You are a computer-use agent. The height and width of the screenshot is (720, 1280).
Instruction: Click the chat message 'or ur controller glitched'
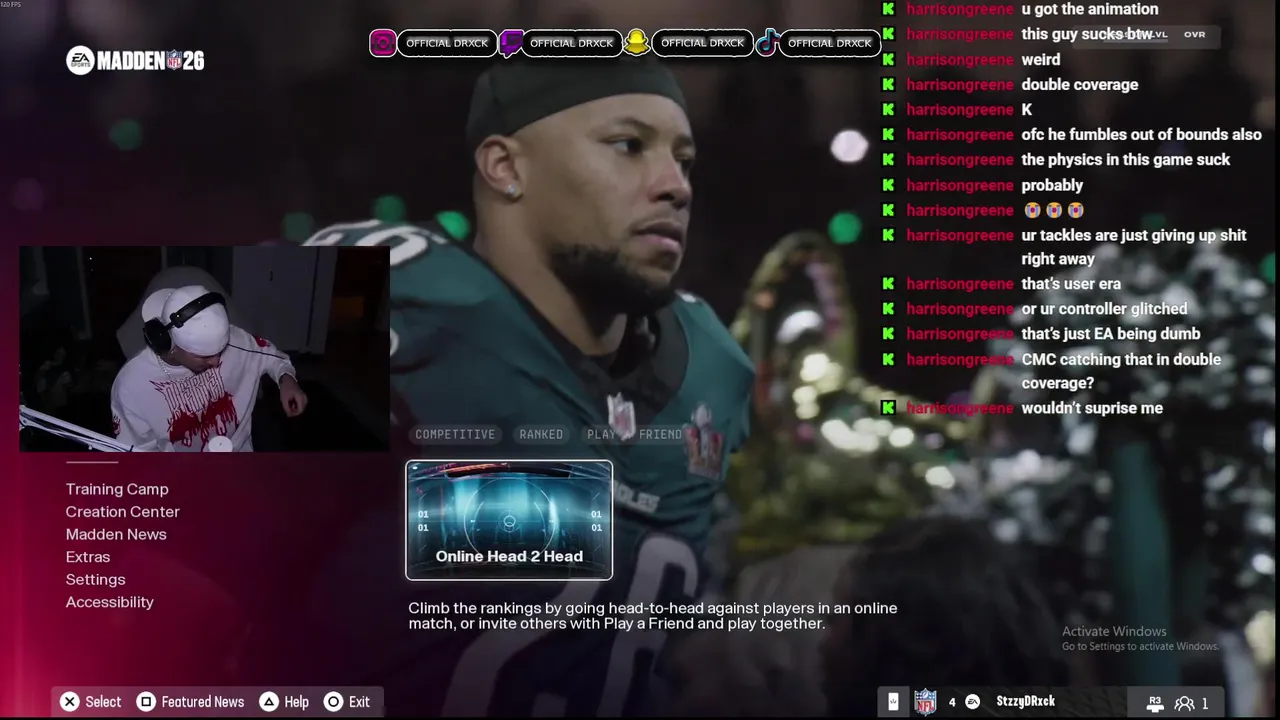(x=1105, y=309)
